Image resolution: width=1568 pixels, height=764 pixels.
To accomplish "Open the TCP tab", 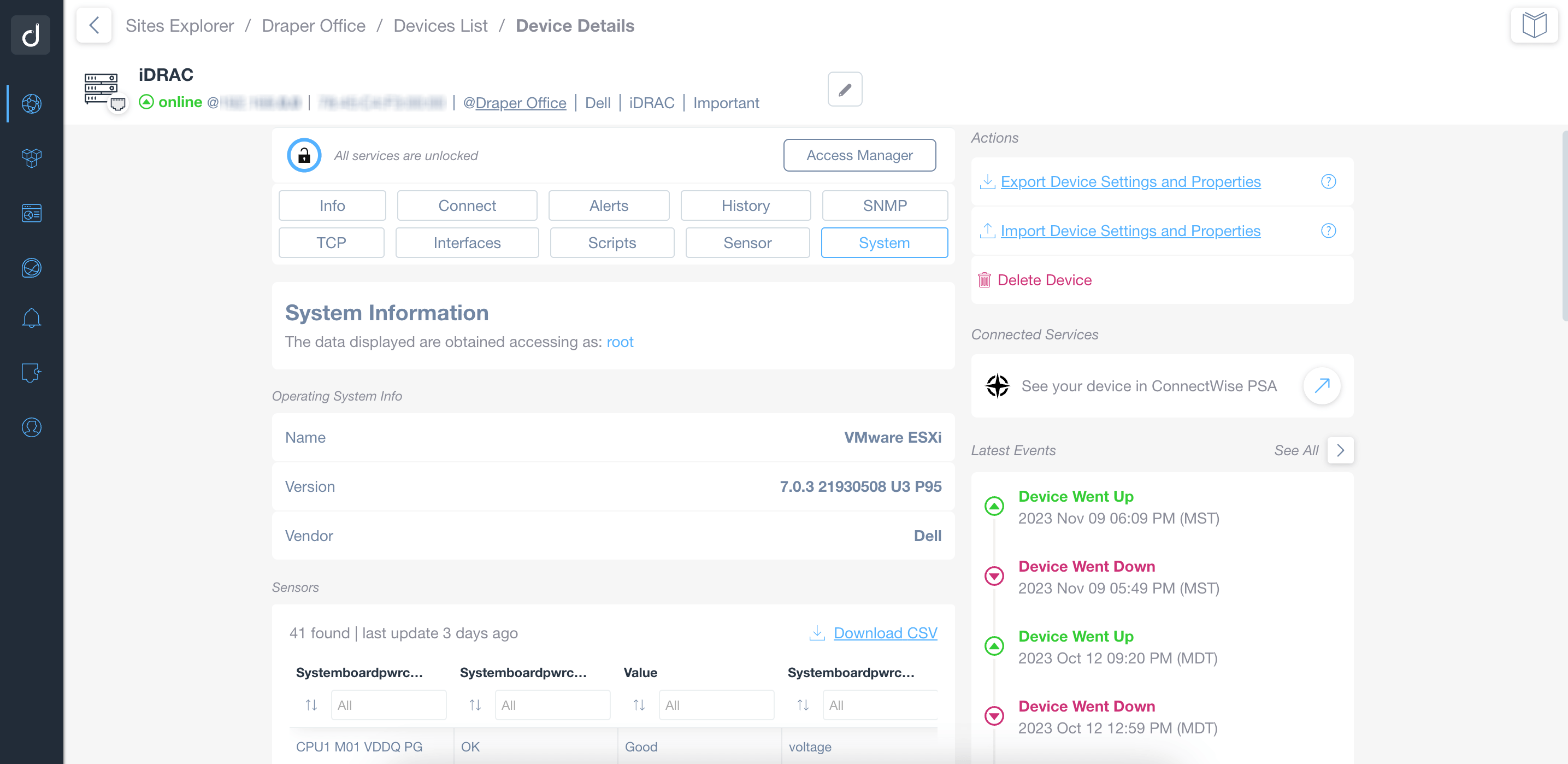I will (x=331, y=243).
